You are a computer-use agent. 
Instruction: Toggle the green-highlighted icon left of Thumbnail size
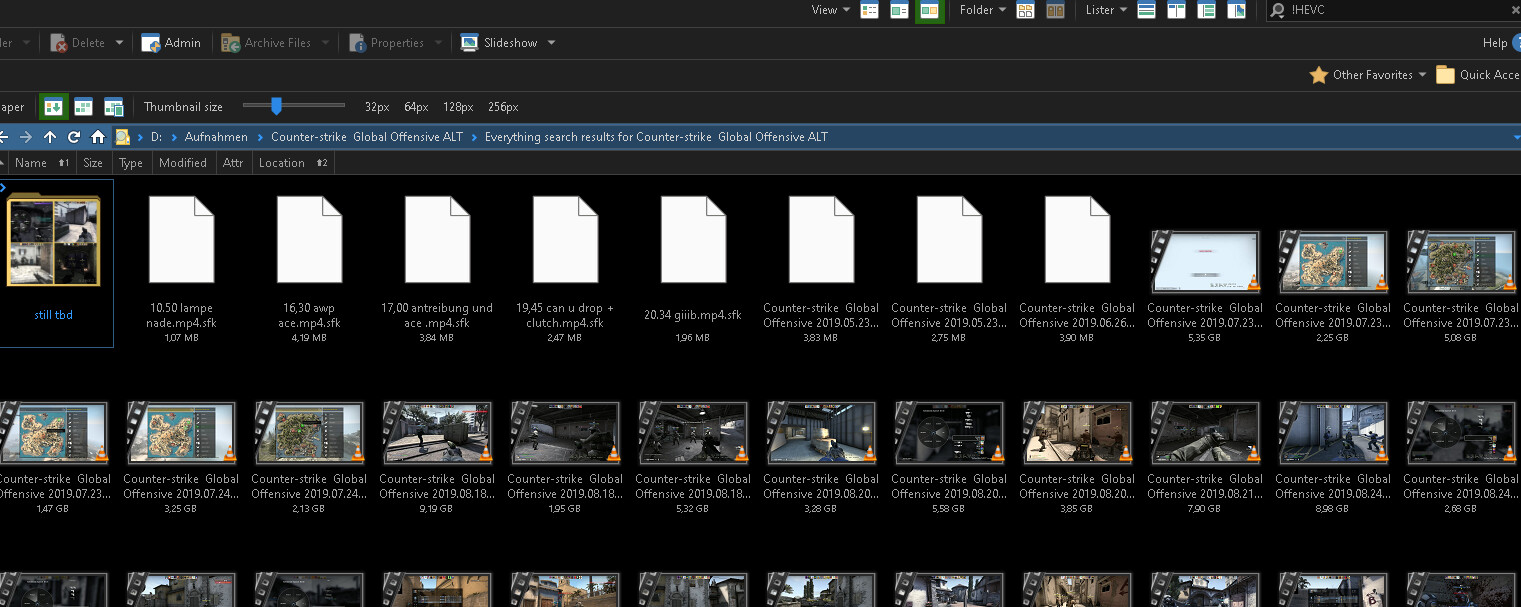54,107
